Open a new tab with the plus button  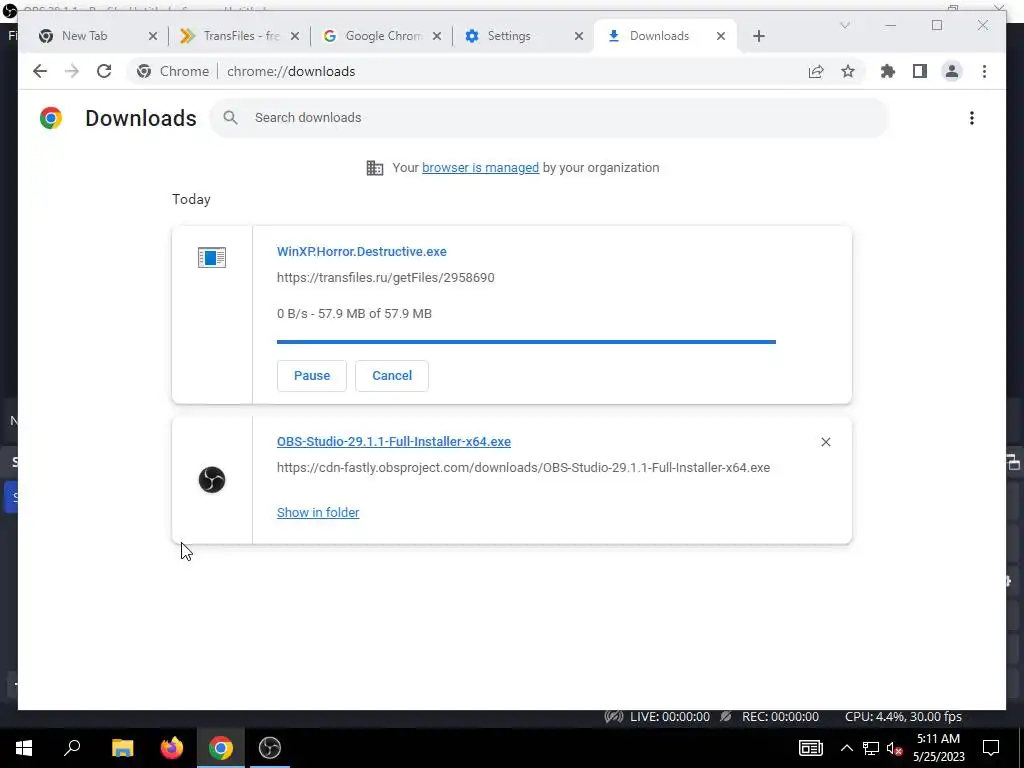758,36
